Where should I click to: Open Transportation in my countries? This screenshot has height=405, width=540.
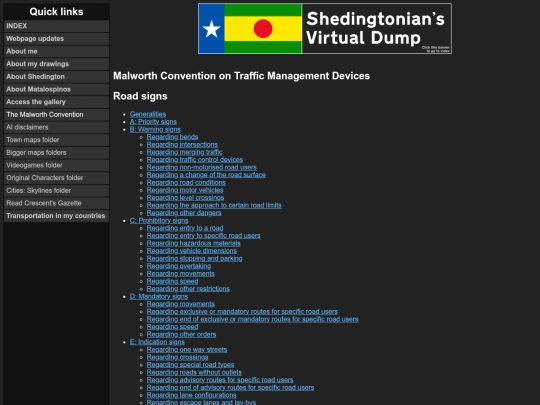[56, 216]
